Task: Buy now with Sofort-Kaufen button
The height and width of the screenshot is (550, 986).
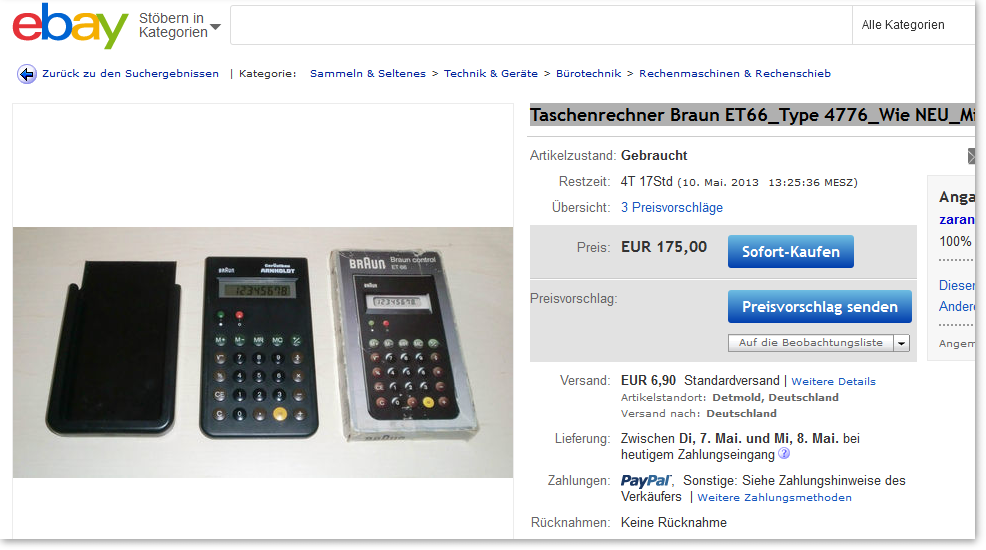Action: [790, 251]
